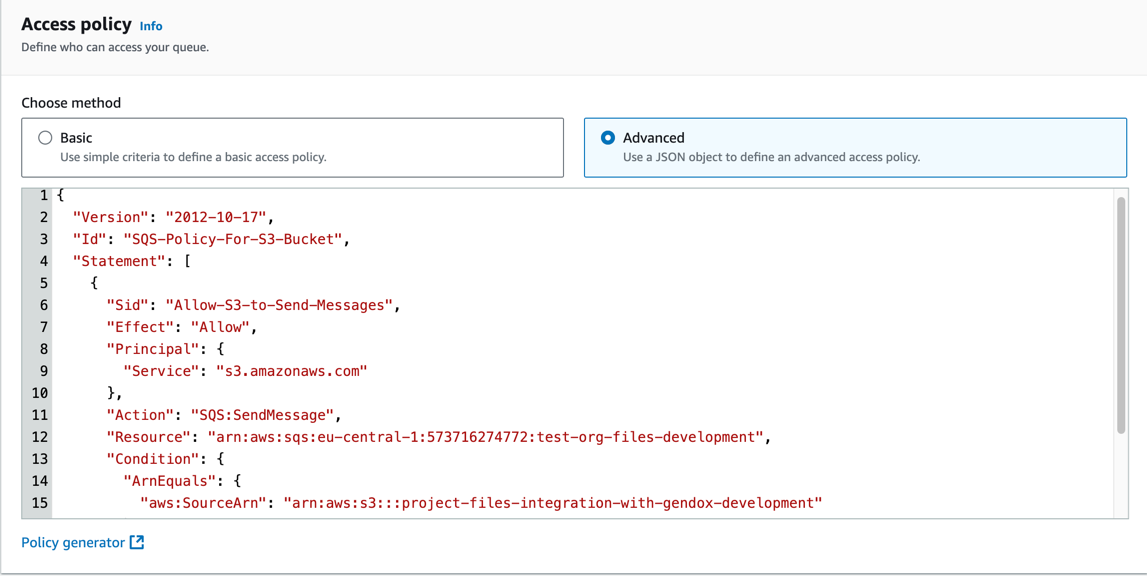Click line number 15 in the editor gutter
This screenshot has height=576, width=1147.
40,503
